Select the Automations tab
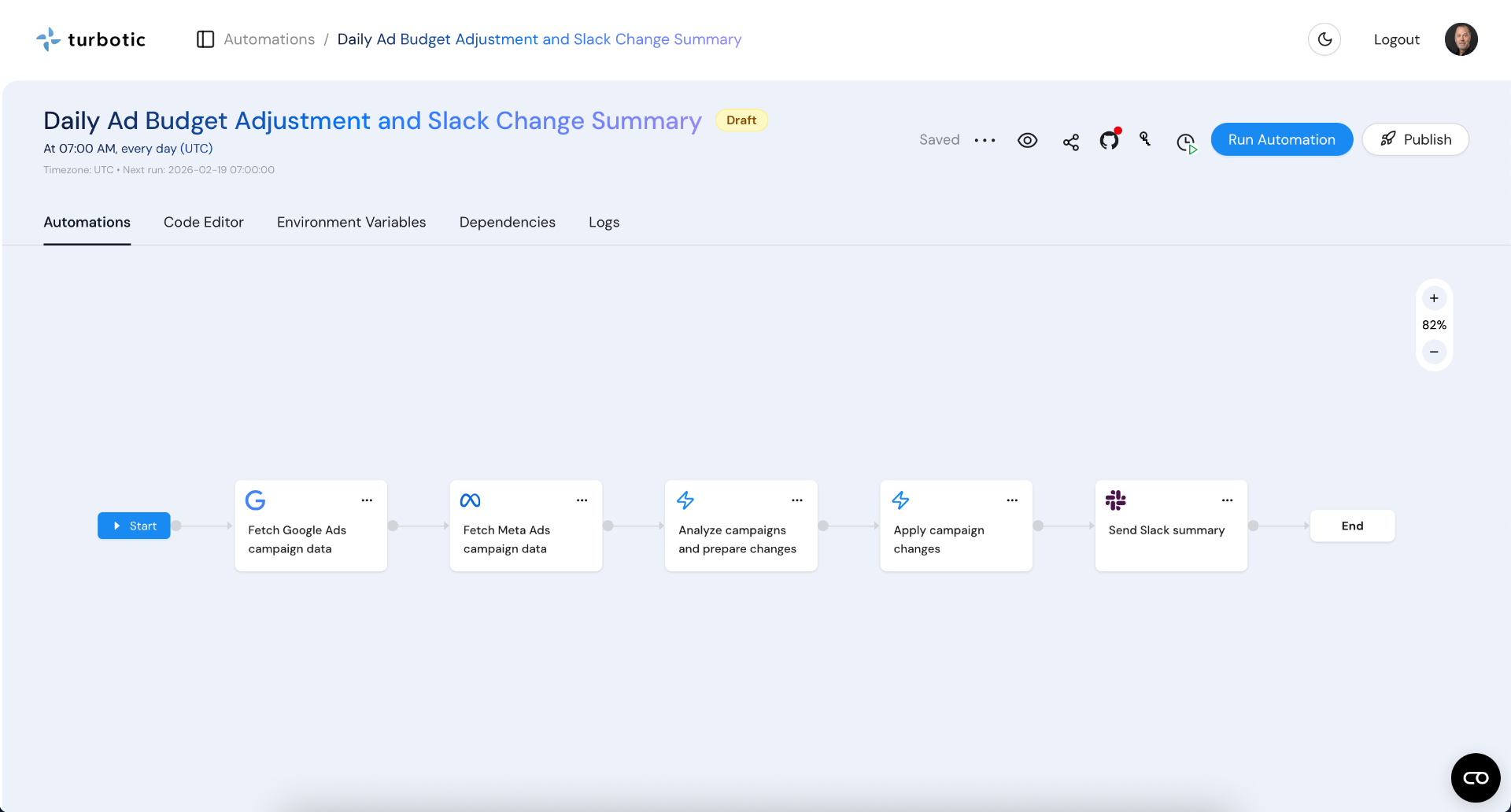This screenshot has width=1511, height=812. pos(87,222)
